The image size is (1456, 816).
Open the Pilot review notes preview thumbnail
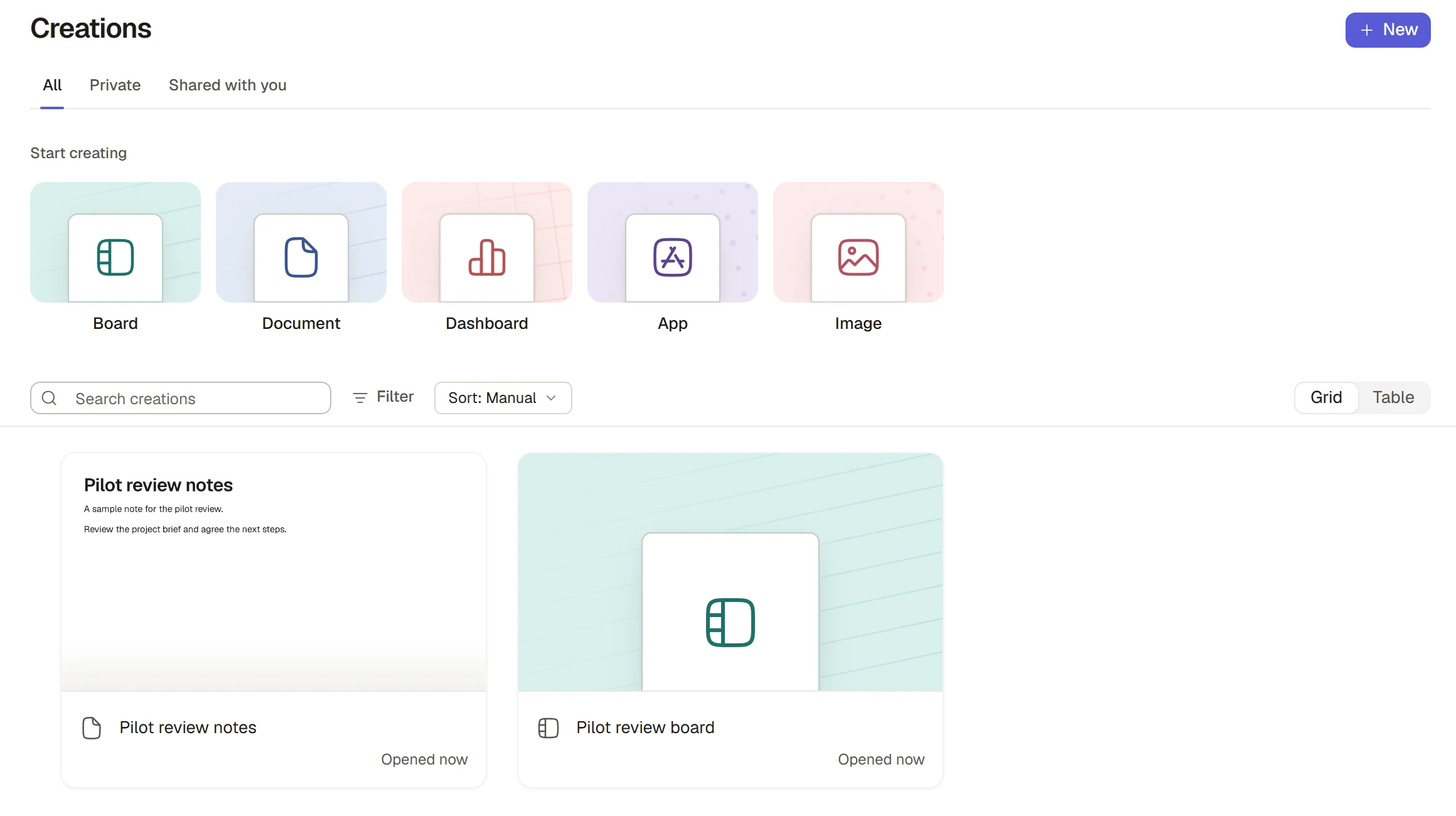click(x=274, y=572)
